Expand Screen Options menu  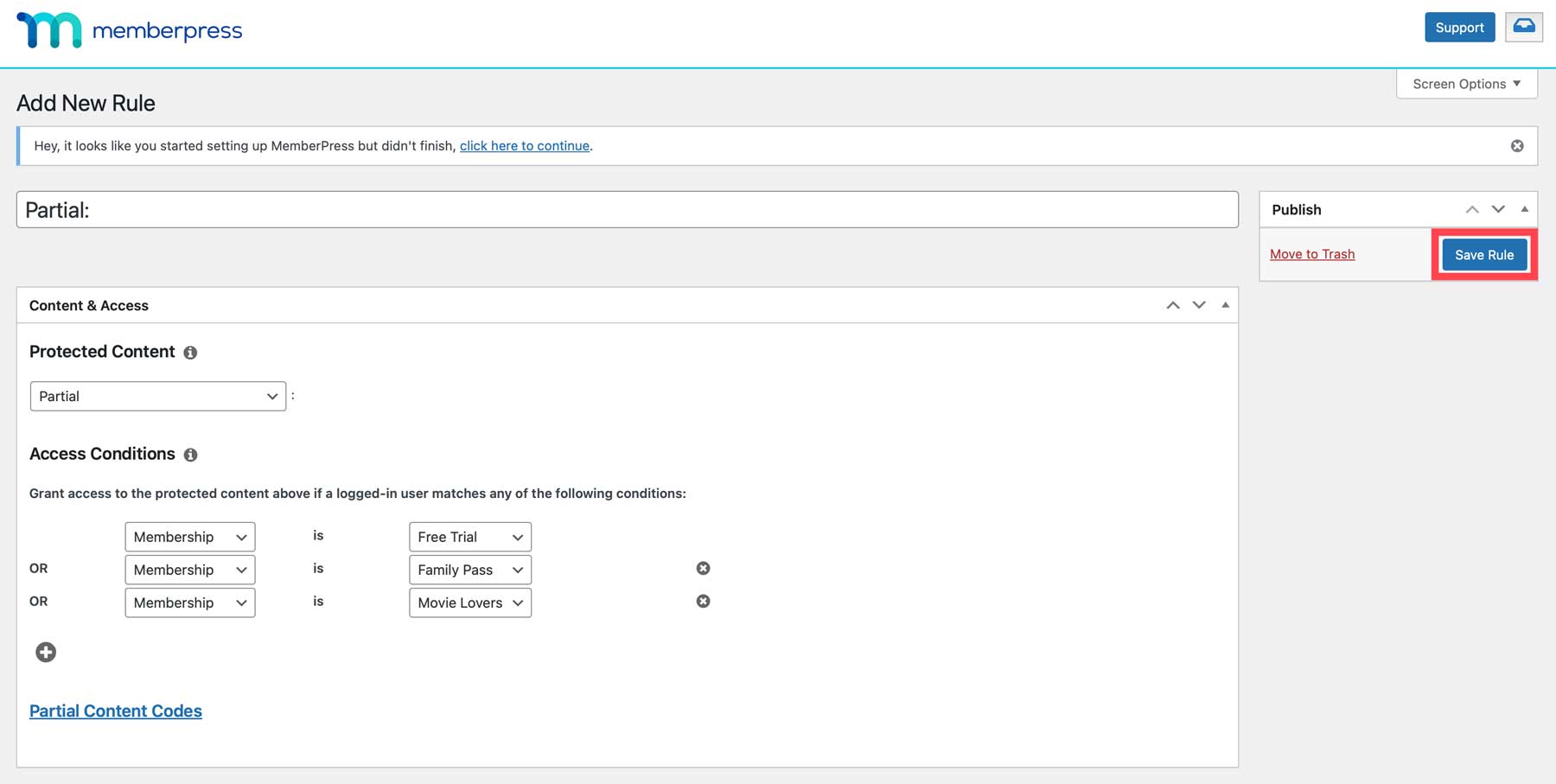[1466, 84]
